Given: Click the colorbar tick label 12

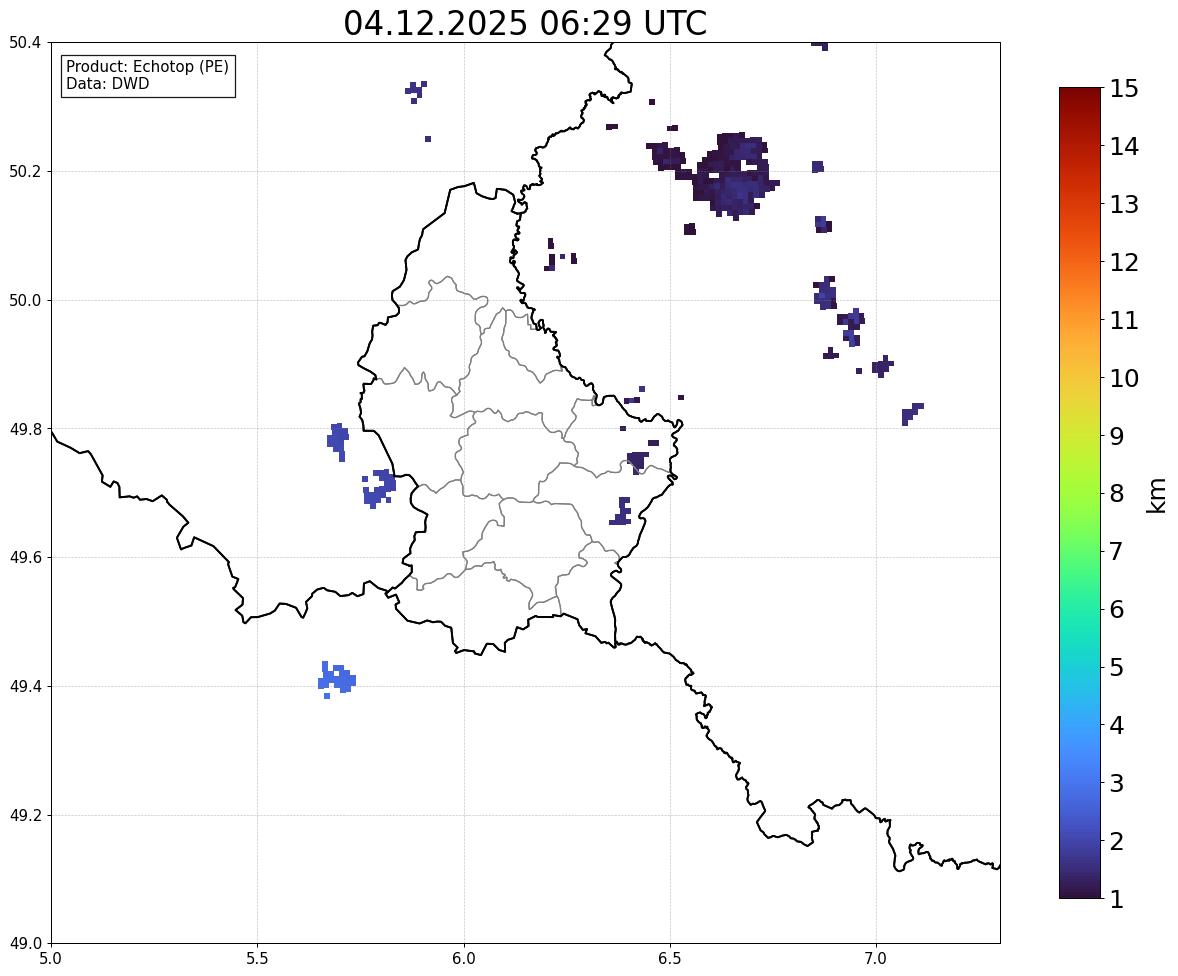Looking at the screenshot, I should click(x=1124, y=262).
